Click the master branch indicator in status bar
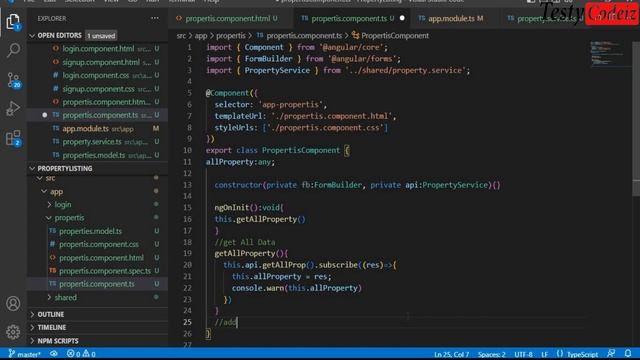The height and width of the screenshot is (360, 640). [25, 354]
